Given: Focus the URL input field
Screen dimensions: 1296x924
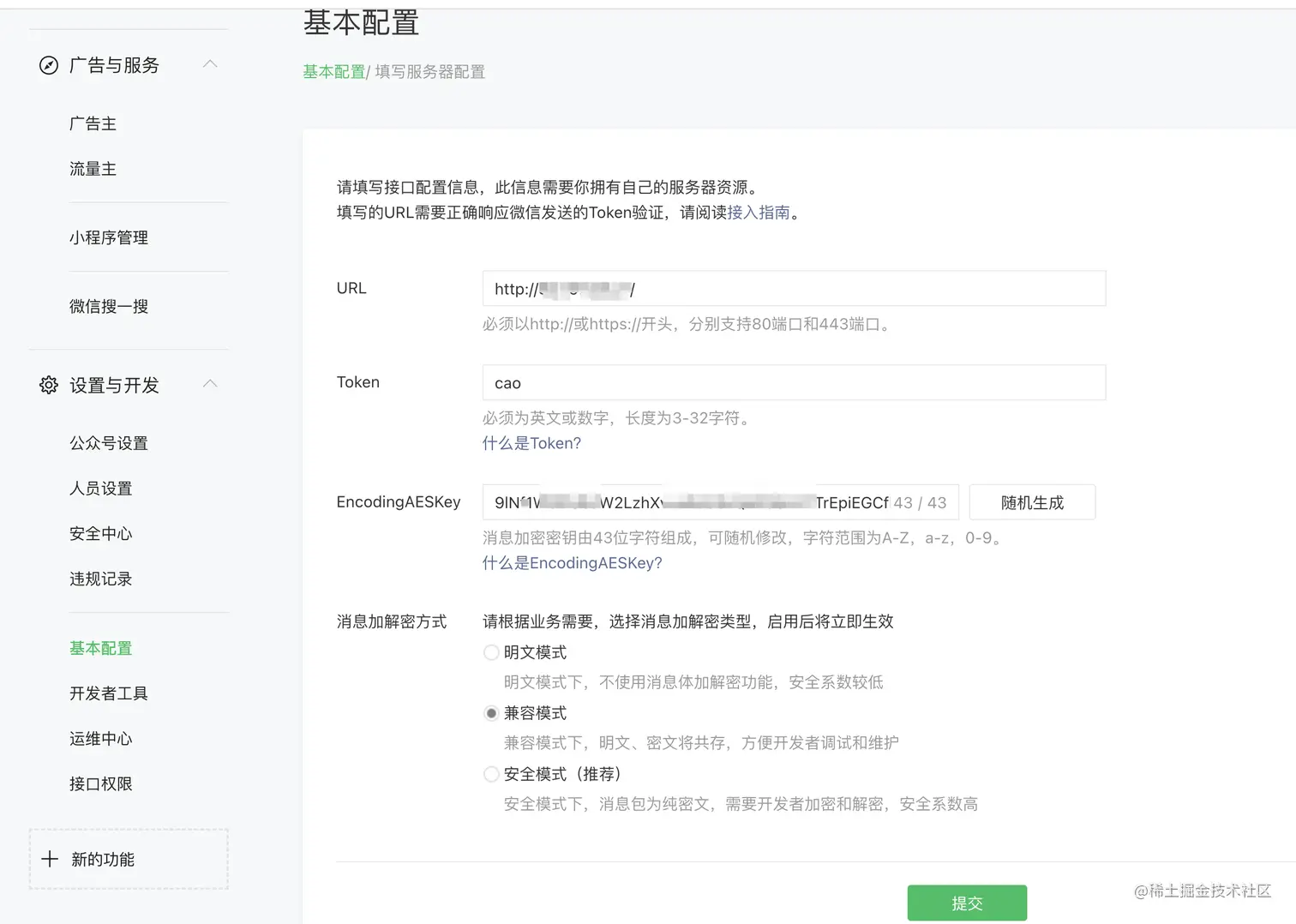Looking at the screenshot, I should [x=794, y=288].
